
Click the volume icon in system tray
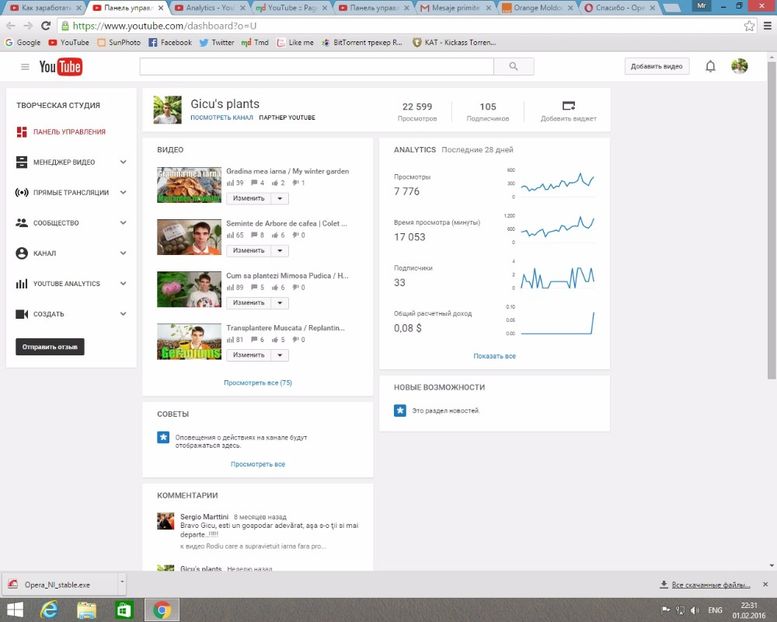click(695, 610)
